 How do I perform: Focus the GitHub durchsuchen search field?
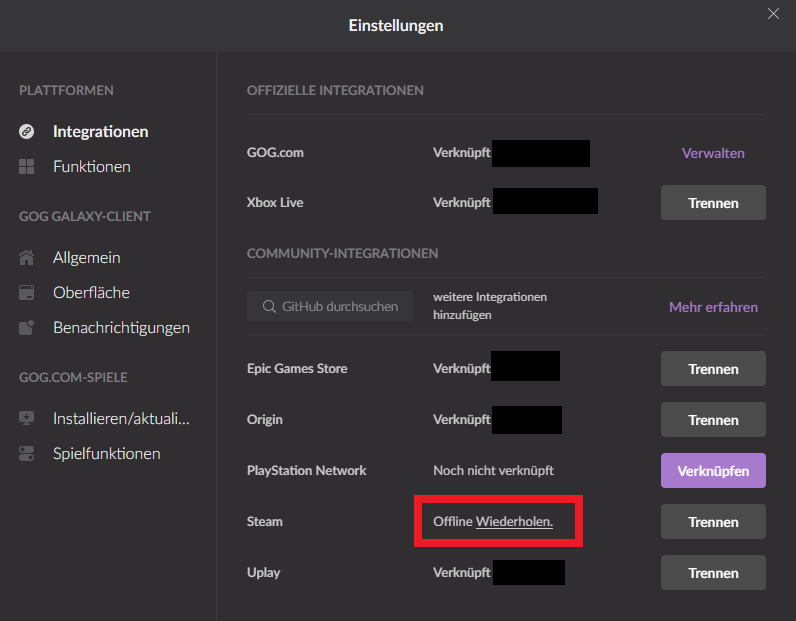coord(330,307)
